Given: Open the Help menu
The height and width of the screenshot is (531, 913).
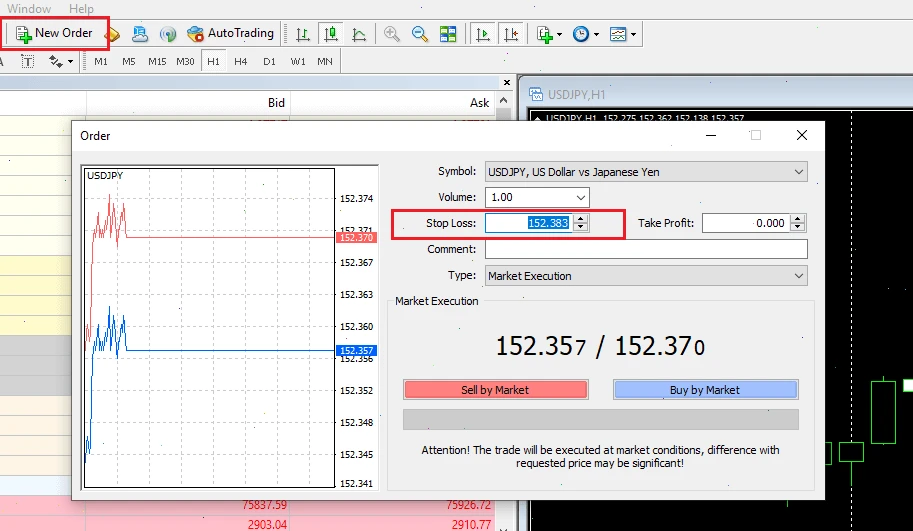Looking at the screenshot, I should (81, 9).
